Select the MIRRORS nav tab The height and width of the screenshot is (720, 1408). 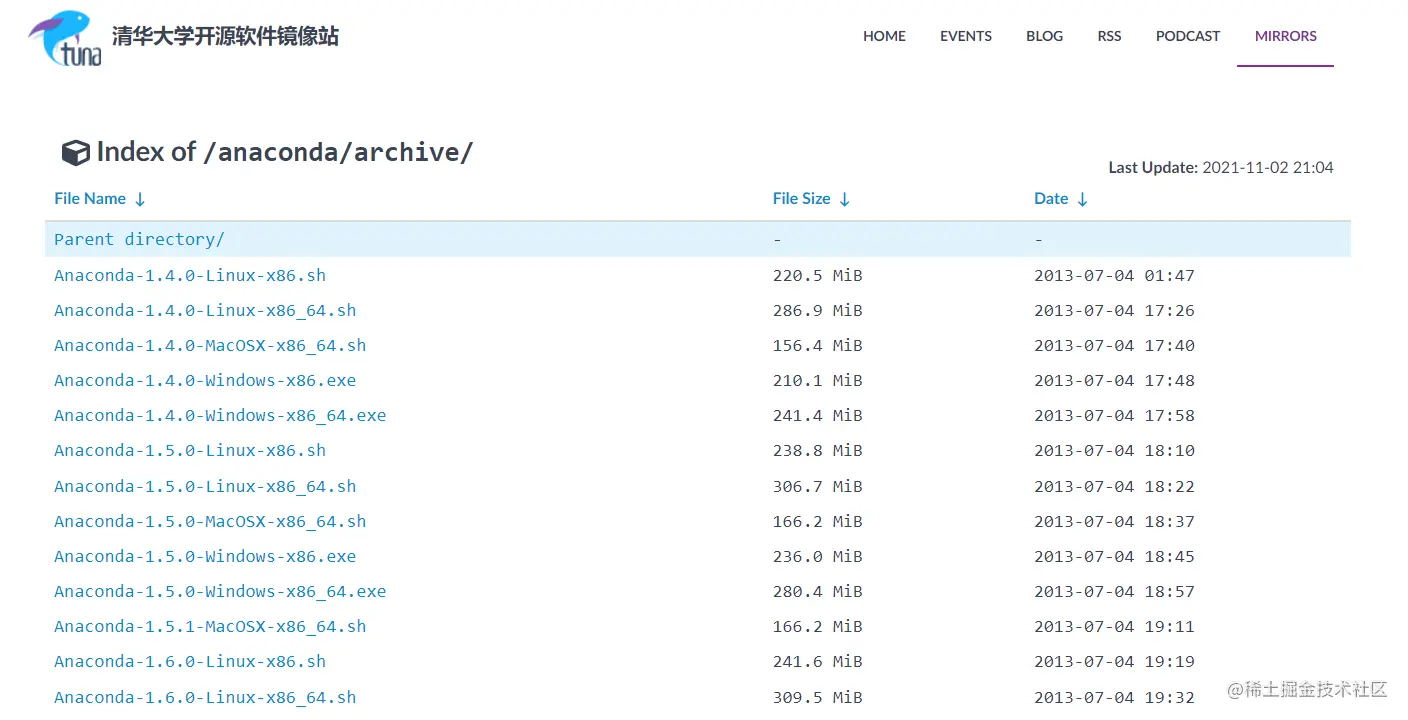point(1286,36)
